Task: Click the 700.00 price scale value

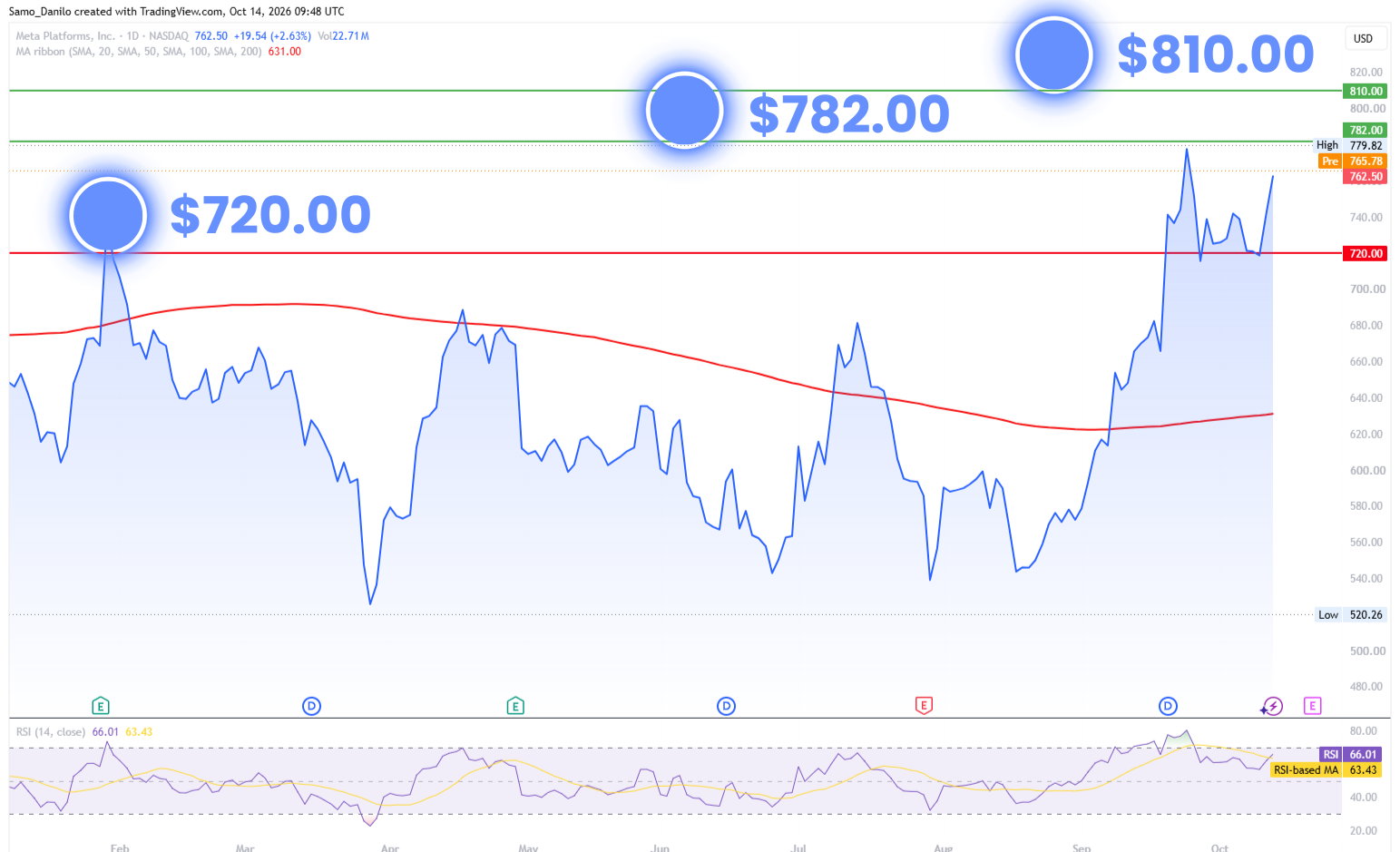Action: 1367,289
